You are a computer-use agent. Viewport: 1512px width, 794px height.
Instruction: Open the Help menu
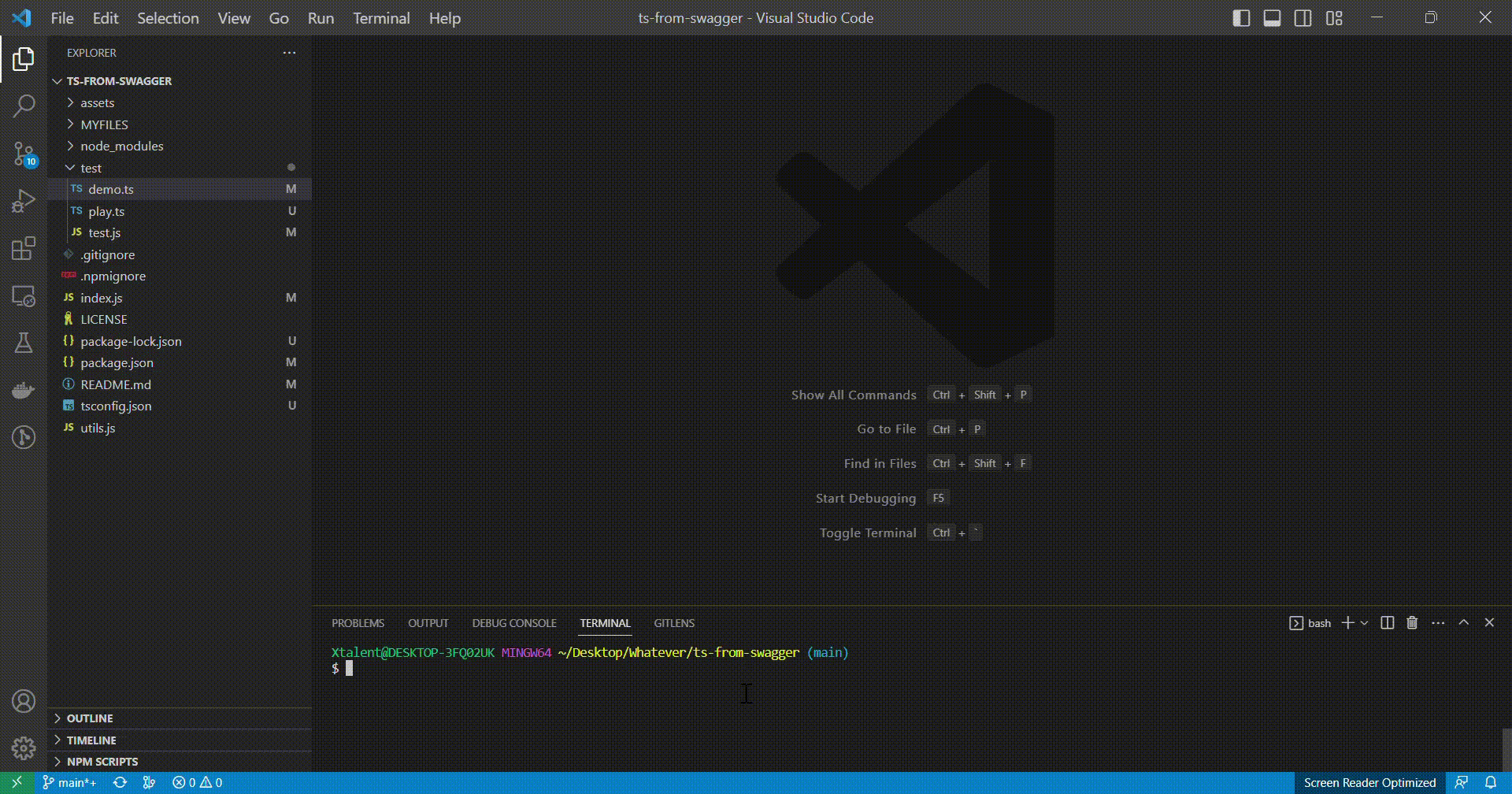(445, 18)
